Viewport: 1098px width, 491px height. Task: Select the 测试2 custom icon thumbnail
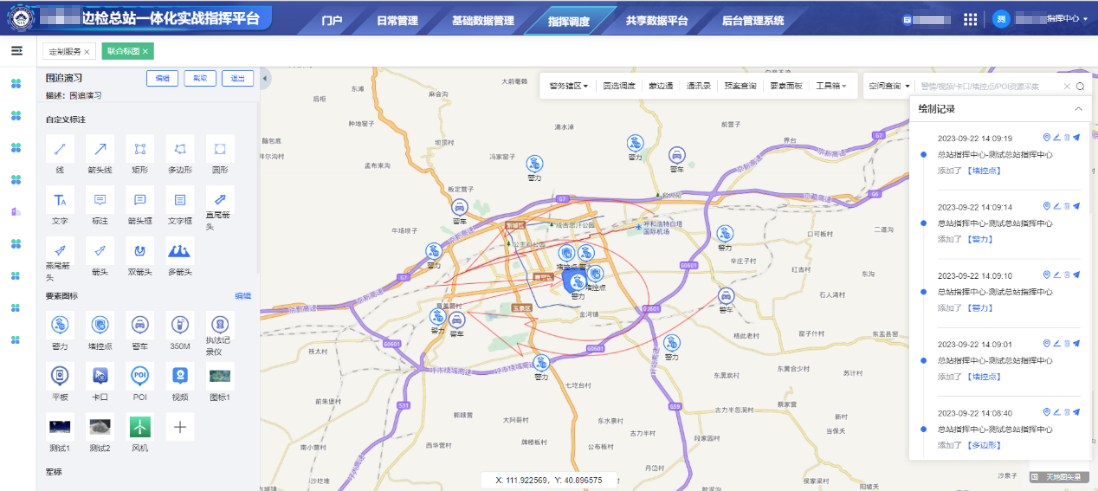(x=100, y=427)
